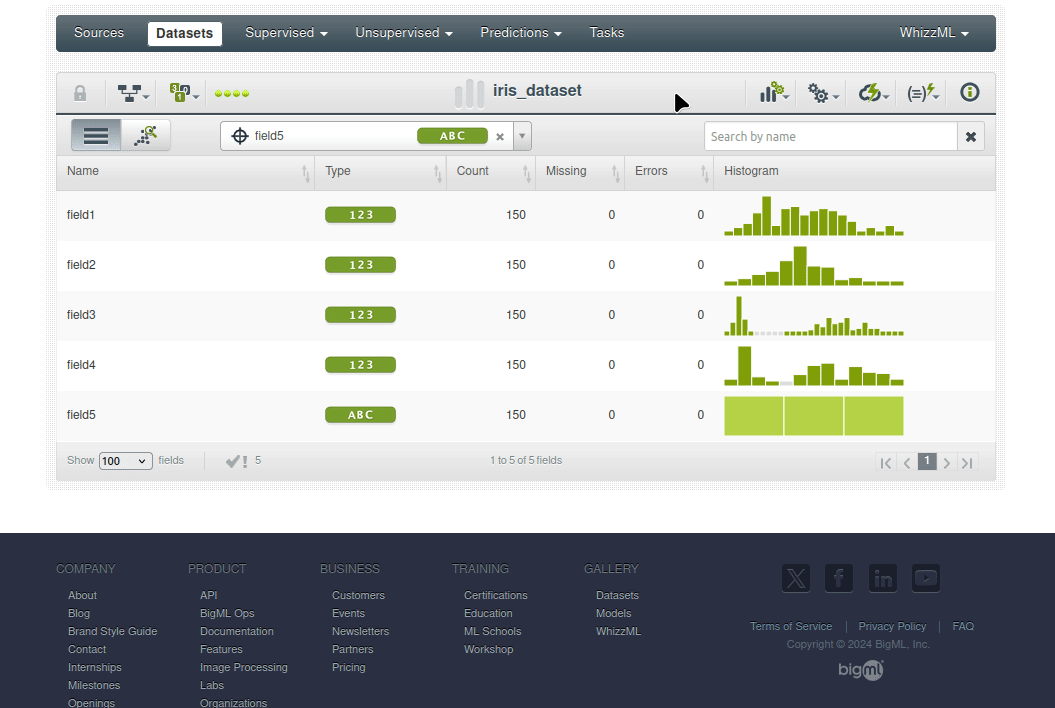Open the Supervised menu
Screen dimensions: 1055x708
(286, 33)
